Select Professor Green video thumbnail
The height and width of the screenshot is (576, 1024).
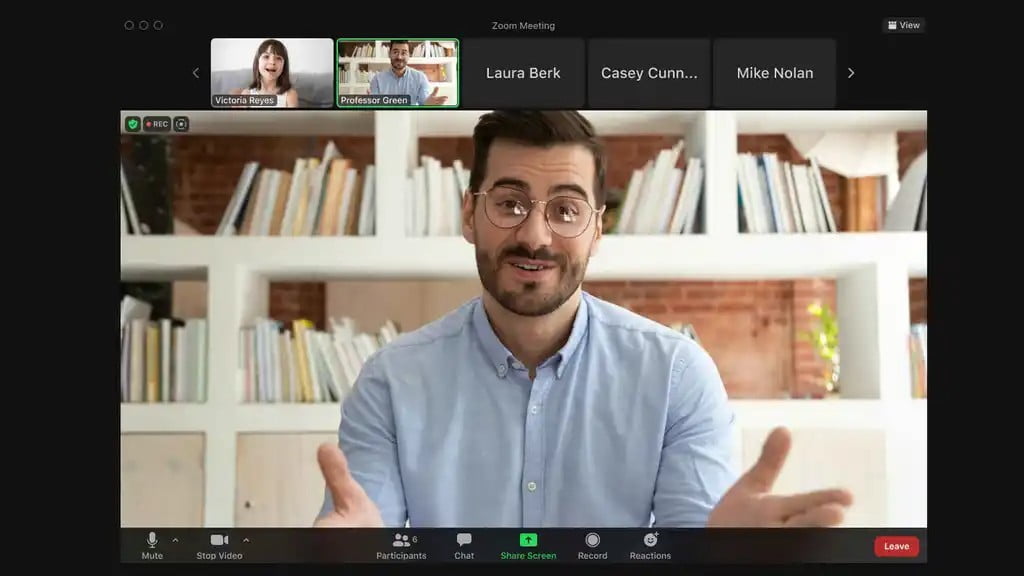[x=397, y=73]
